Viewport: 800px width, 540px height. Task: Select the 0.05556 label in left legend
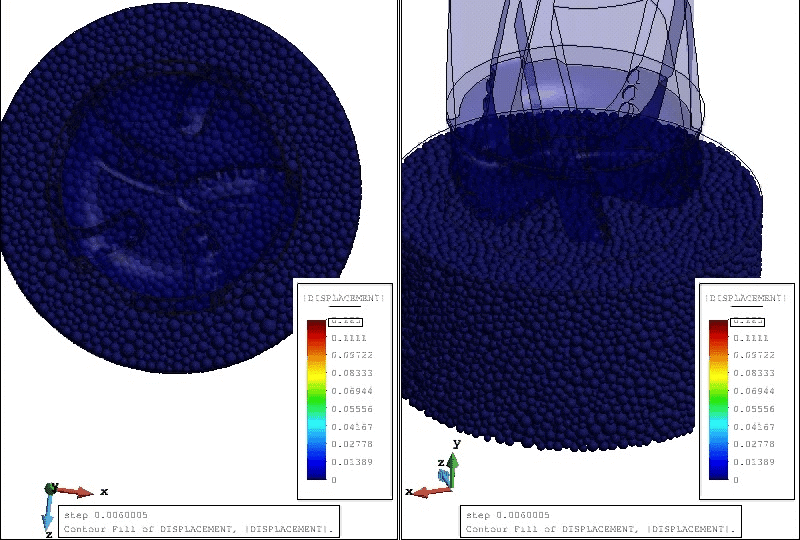[x=350, y=409]
